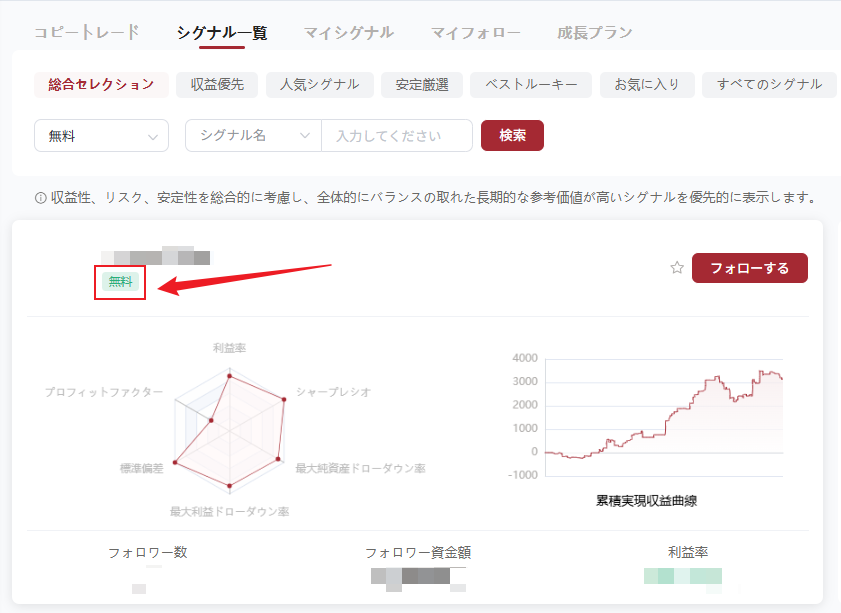Click the 最大利益ドローダウン率 label
This screenshot has width=841, height=613.
tap(230, 512)
